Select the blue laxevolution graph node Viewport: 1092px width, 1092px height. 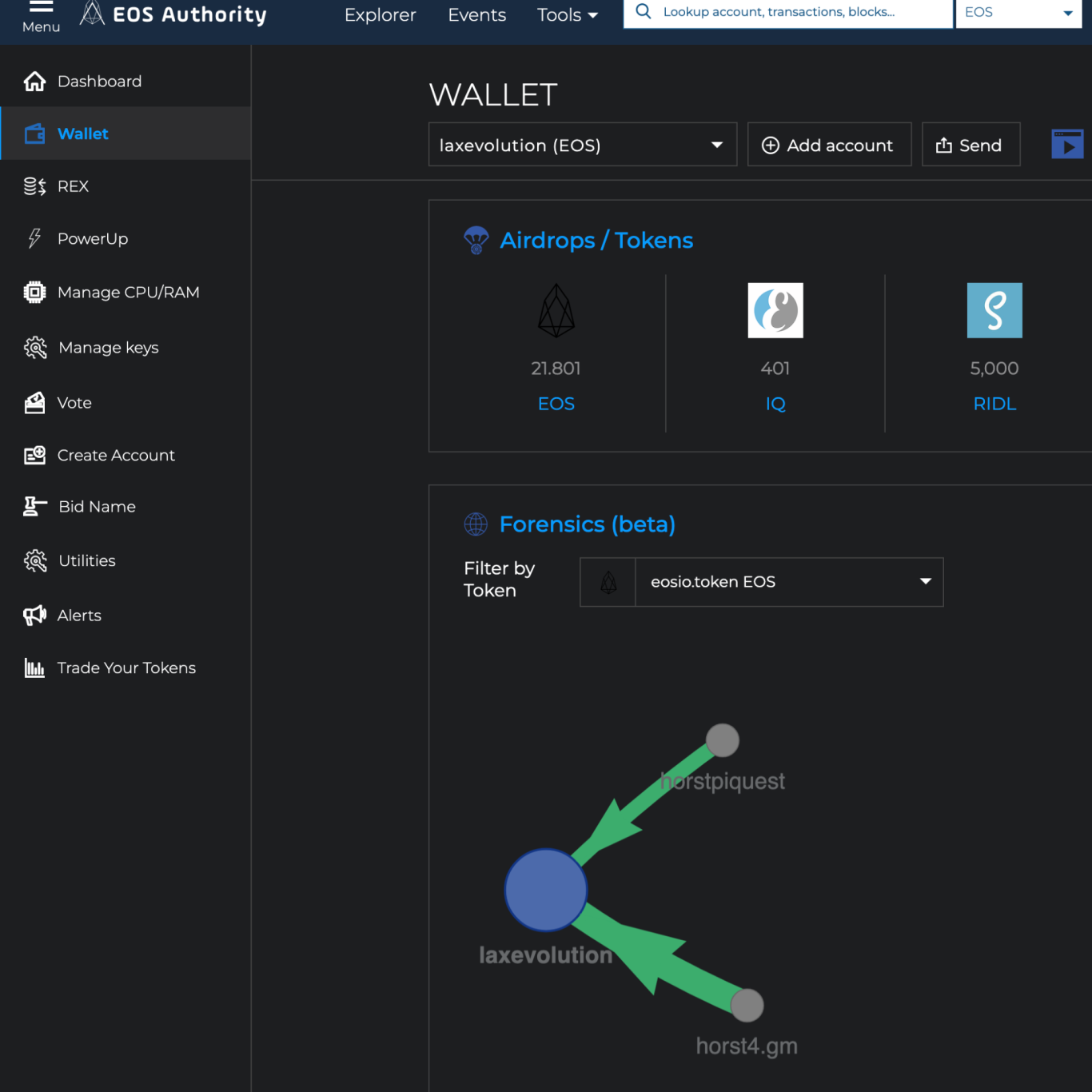click(546, 890)
